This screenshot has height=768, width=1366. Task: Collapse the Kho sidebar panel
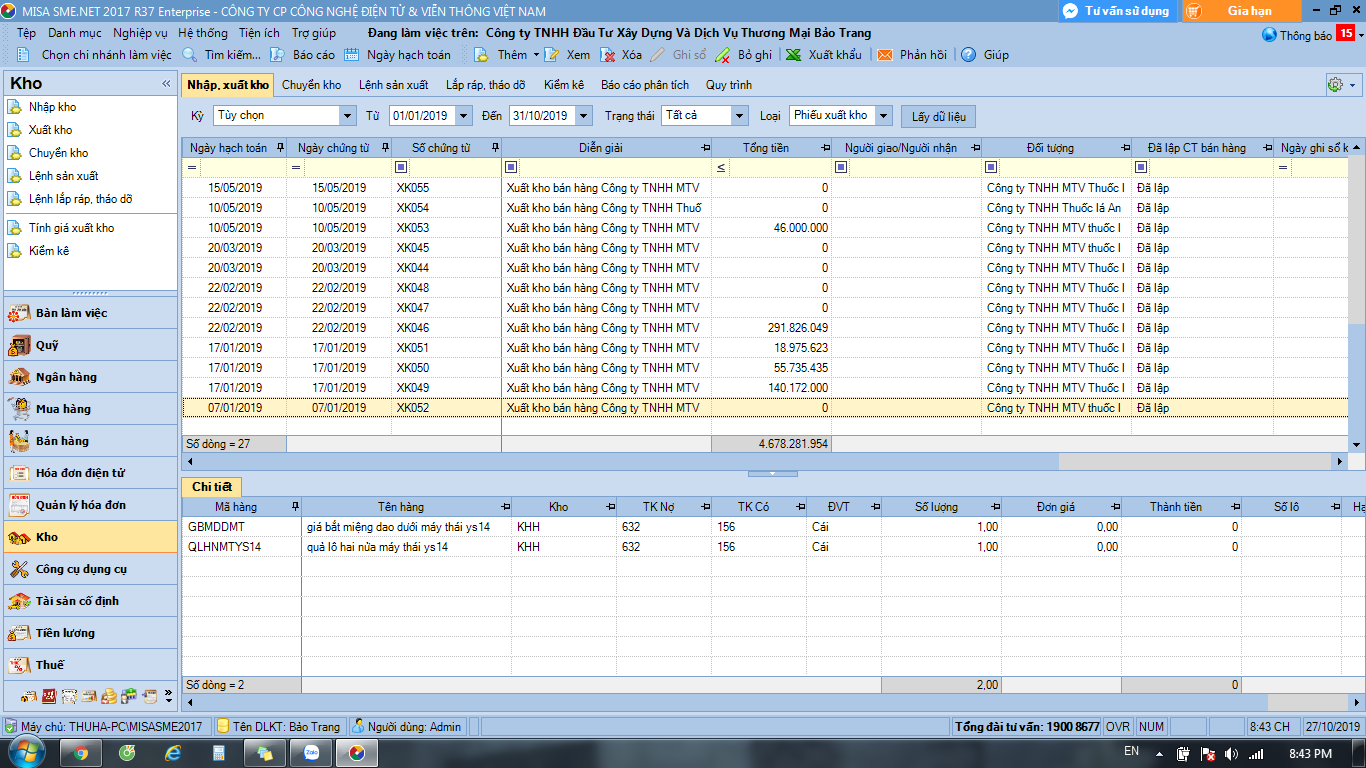(x=166, y=84)
